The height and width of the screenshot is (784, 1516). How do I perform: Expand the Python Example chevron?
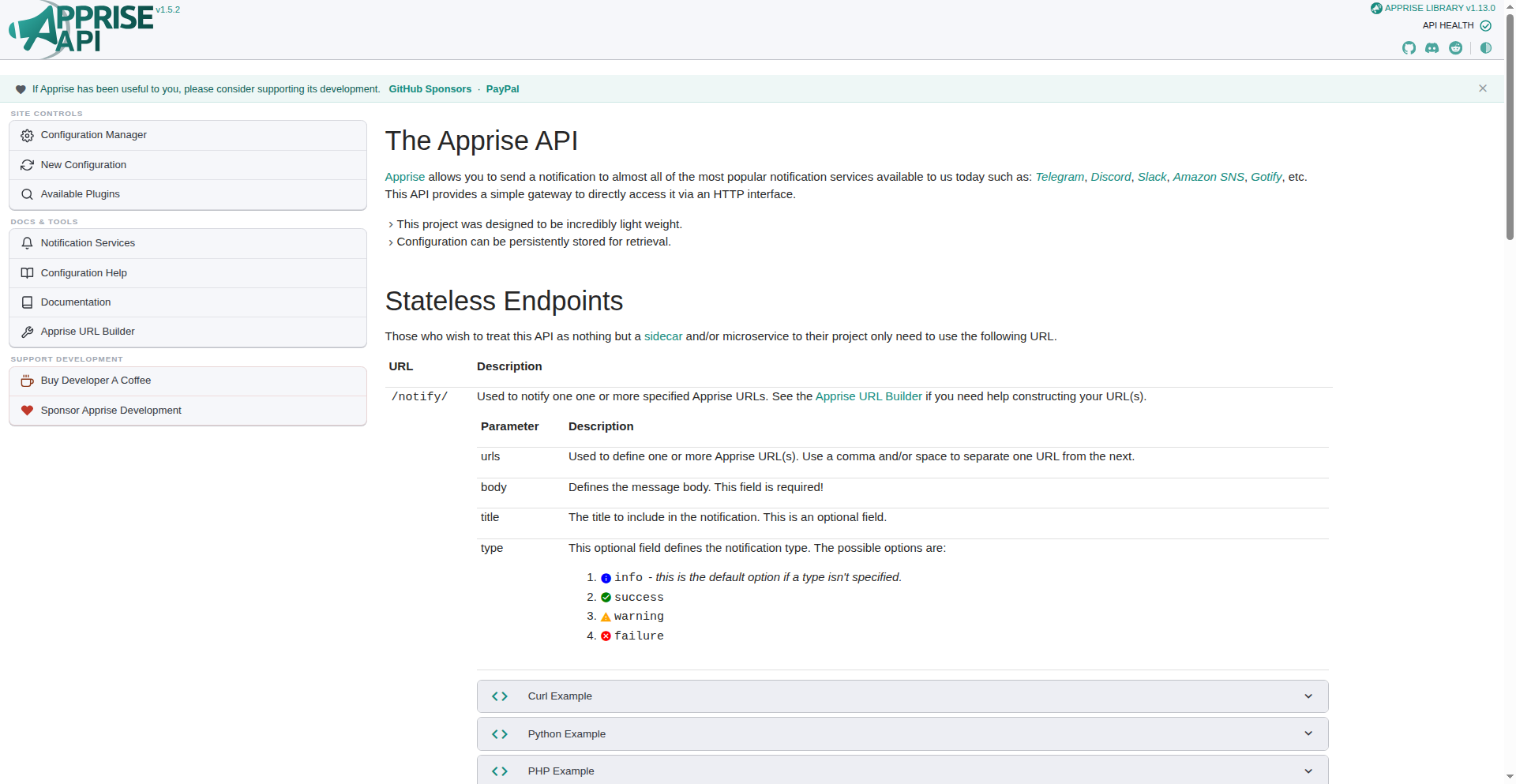(1308, 733)
